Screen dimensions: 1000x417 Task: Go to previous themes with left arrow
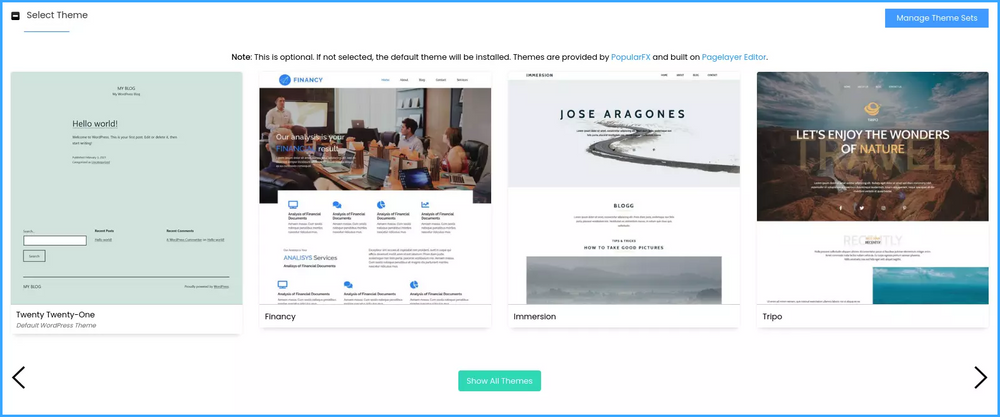tap(18, 377)
